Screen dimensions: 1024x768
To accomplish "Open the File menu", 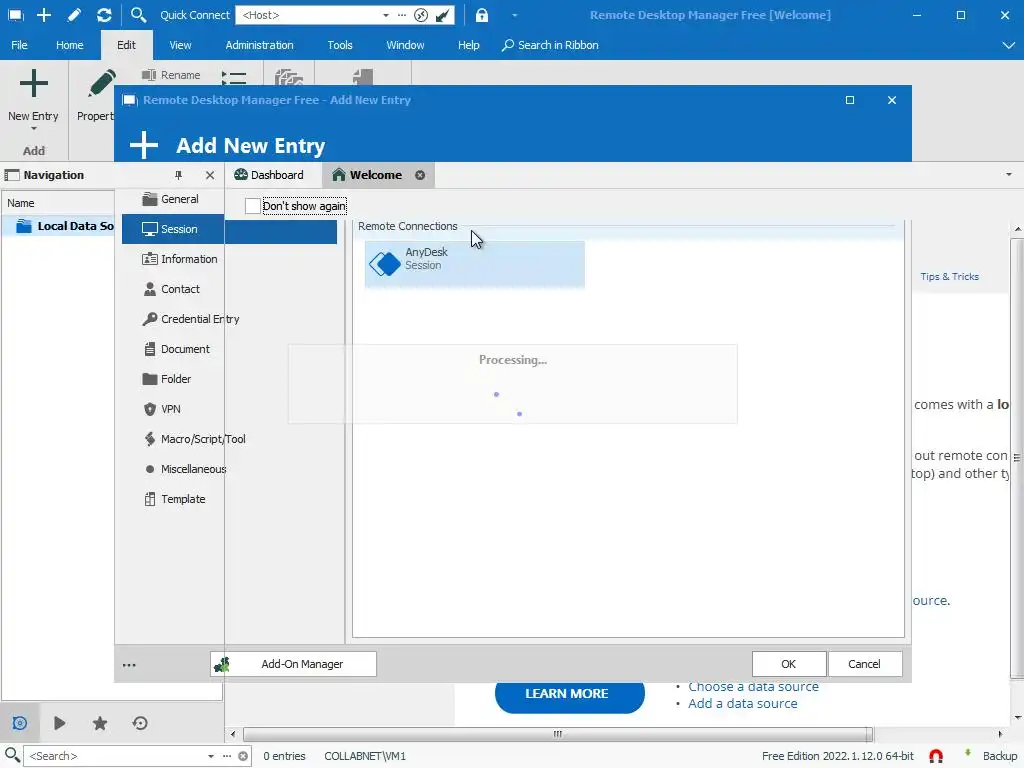I will tap(20, 45).
